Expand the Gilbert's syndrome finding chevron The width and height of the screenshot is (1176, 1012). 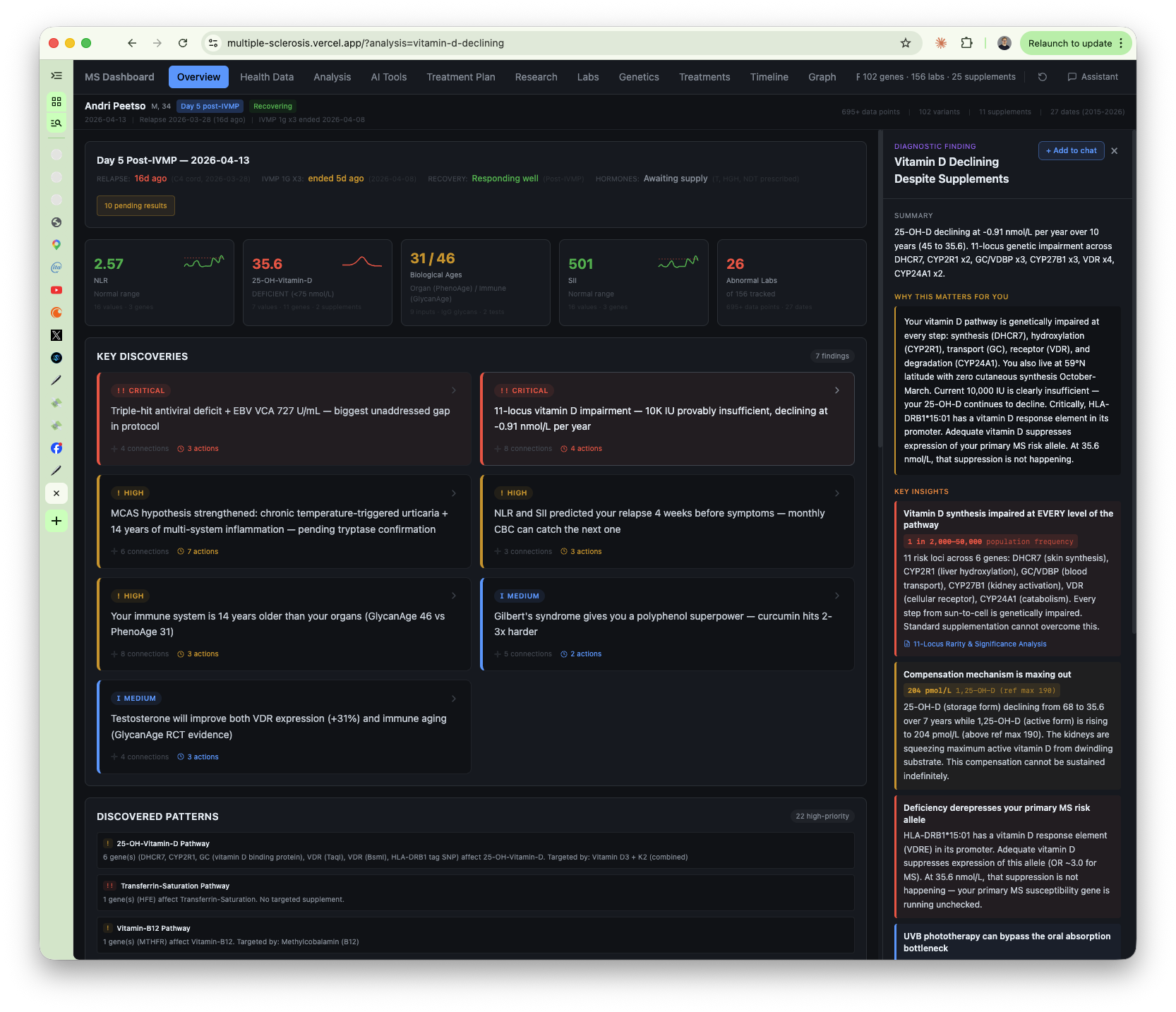[837, 596]
